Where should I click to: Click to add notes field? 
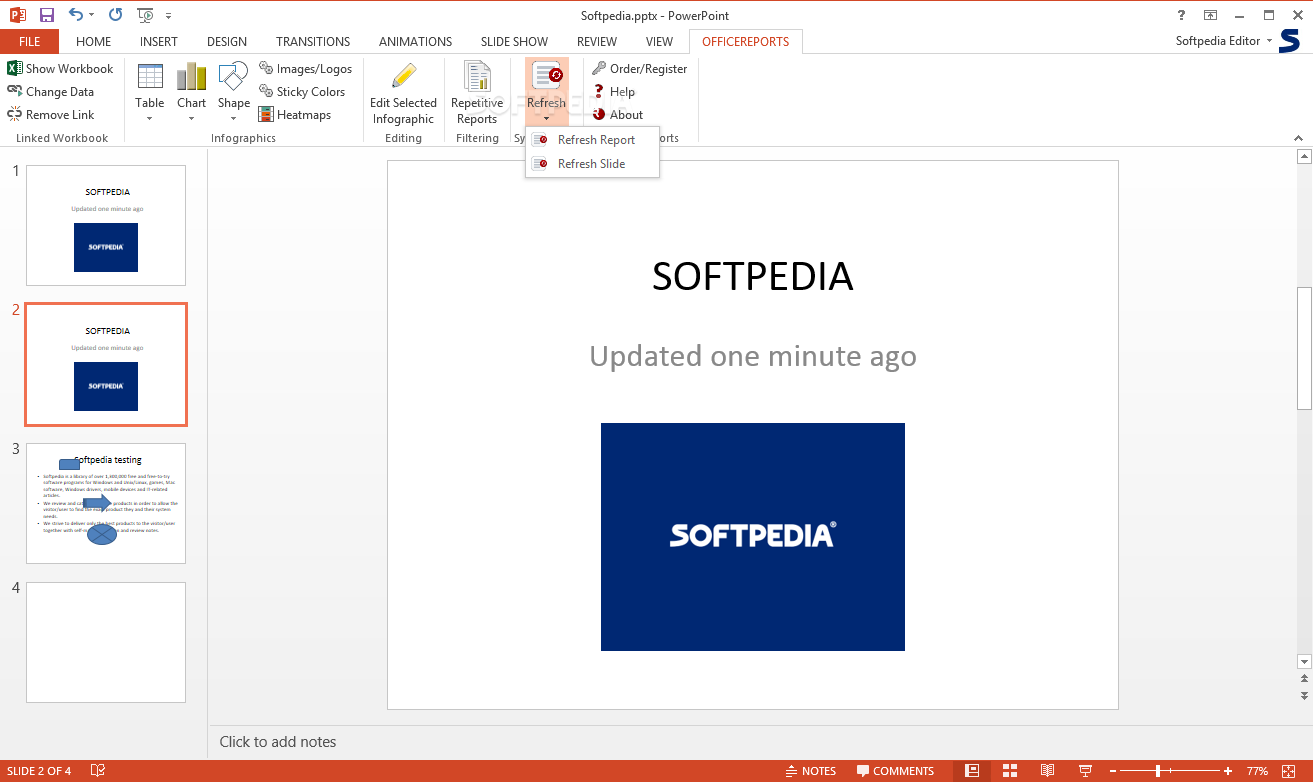pyautogui.click(x=760, y=742)
